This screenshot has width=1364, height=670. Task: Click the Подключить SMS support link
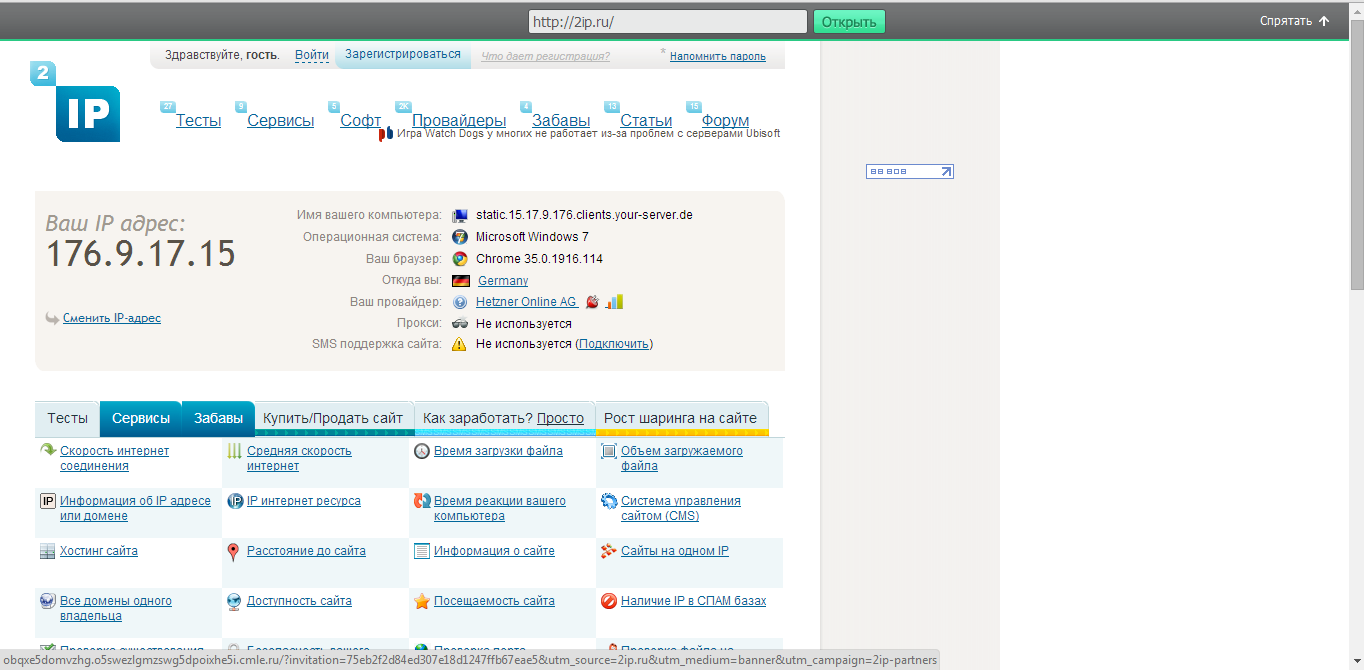tap(615, 344)
